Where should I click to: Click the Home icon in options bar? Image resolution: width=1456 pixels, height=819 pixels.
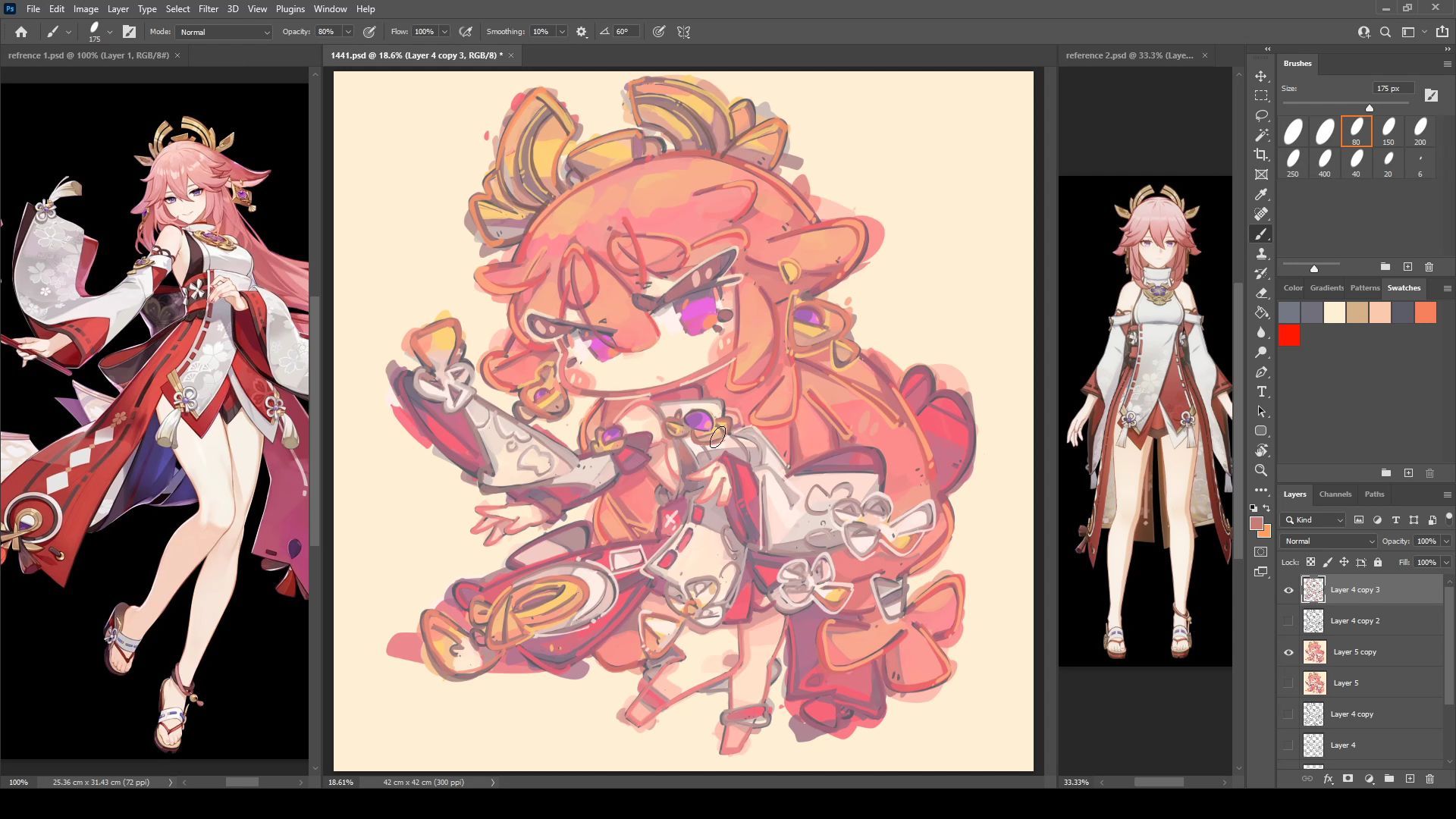21,32
